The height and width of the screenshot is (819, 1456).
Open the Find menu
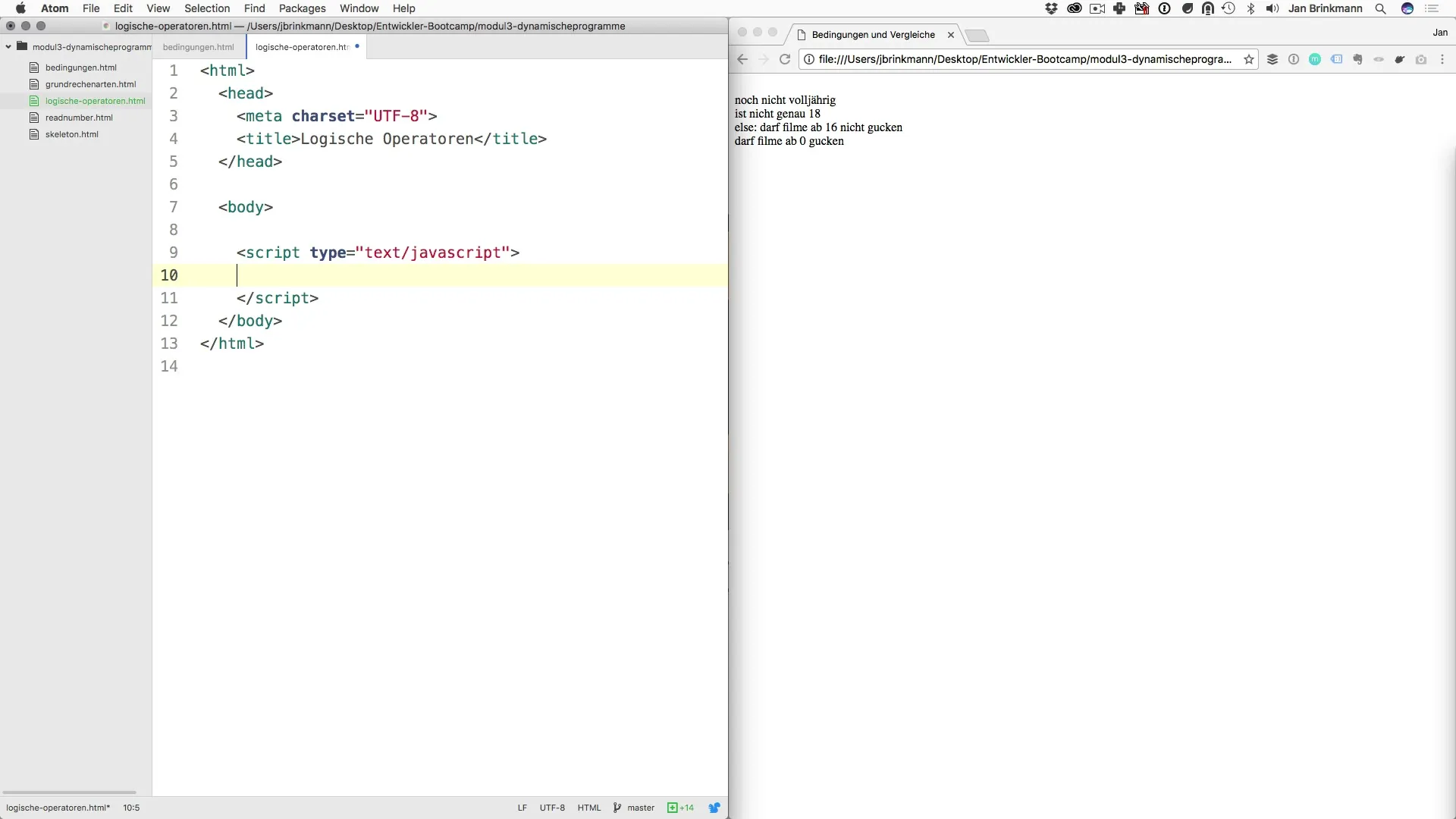pos(254,8)
